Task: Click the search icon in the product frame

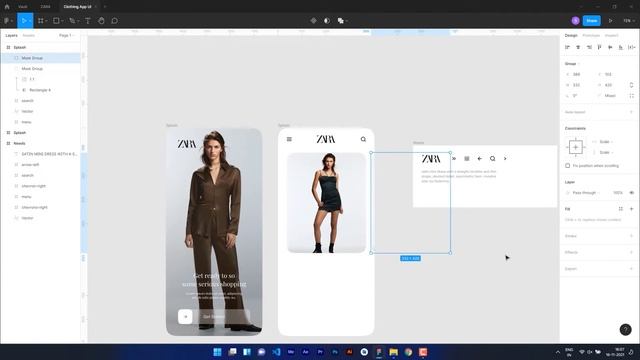Action: (363, 139)
